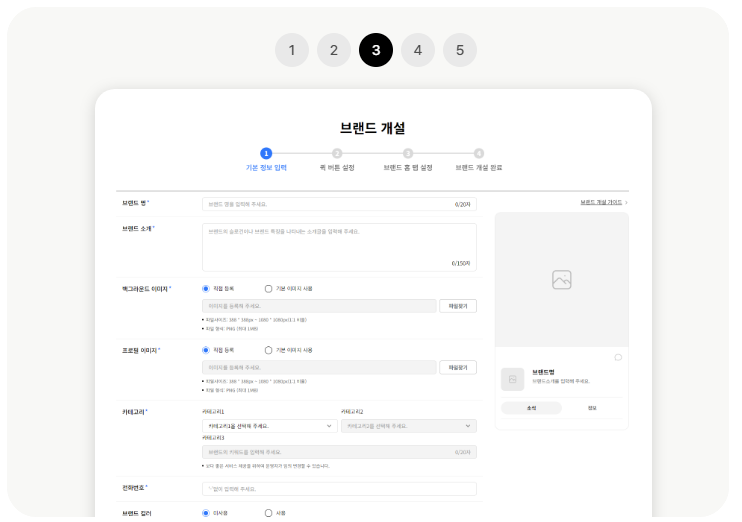This screenshot has width=742, height=522.
Task: Select 직접 등록 for 백그라운드 이미지
Action: point(205,289)
